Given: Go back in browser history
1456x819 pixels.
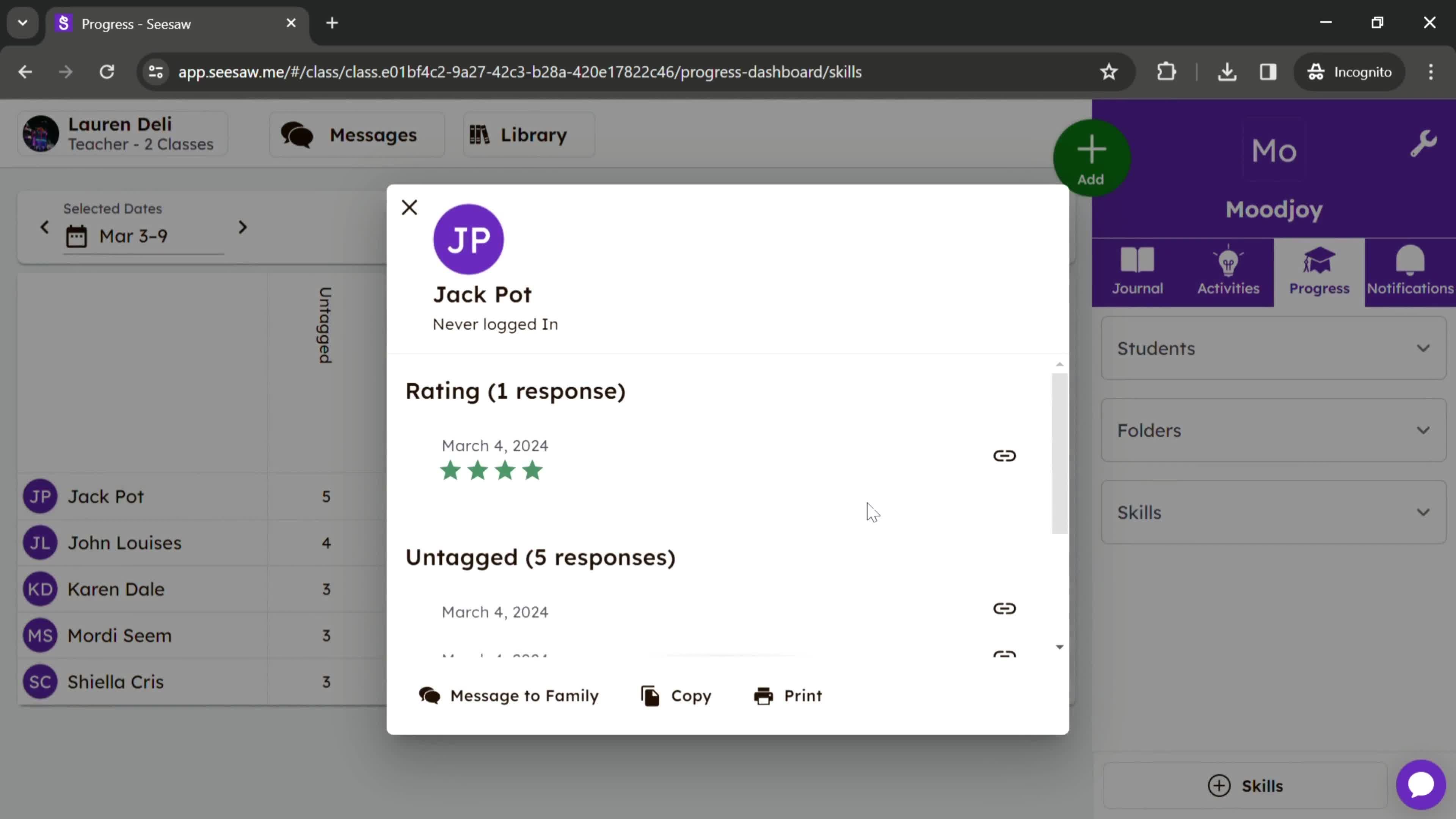Looking at the screenshot, I should pyautogui.click(x=25, y=72).
